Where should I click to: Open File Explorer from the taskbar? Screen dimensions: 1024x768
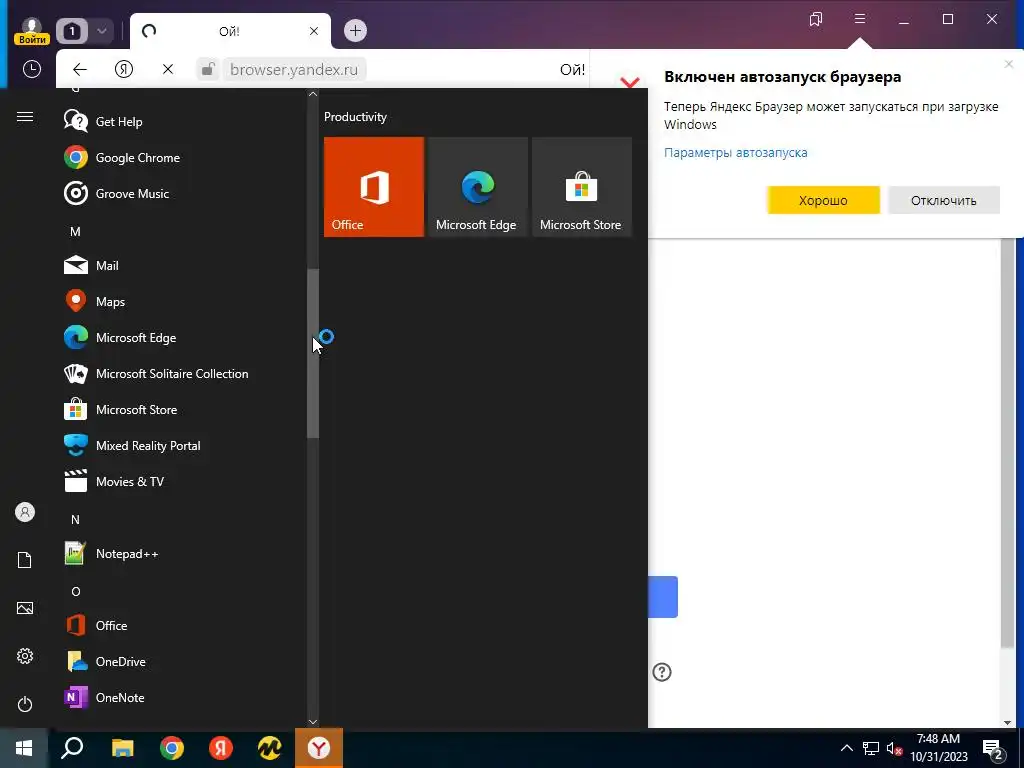122,748
